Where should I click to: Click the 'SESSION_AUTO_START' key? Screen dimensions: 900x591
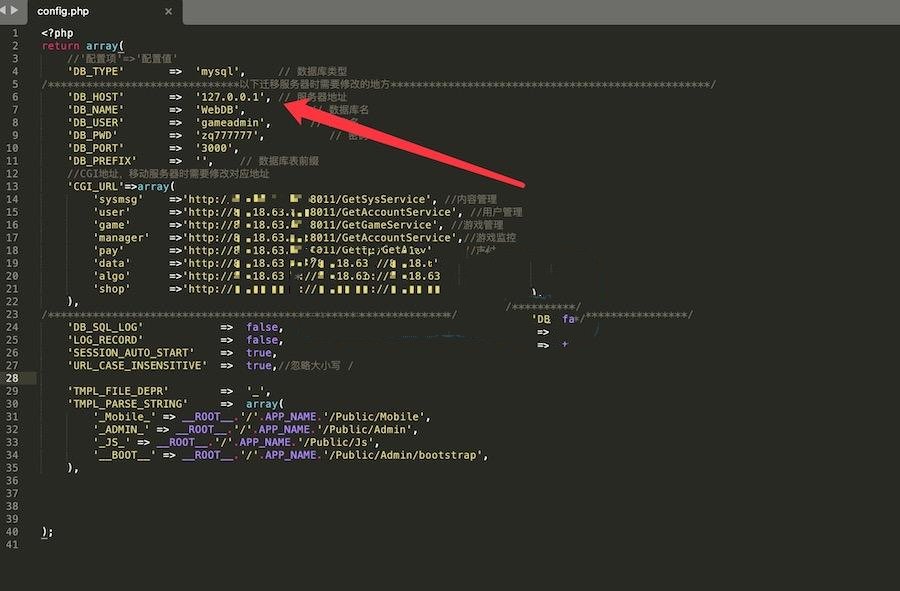click(131, 353)
